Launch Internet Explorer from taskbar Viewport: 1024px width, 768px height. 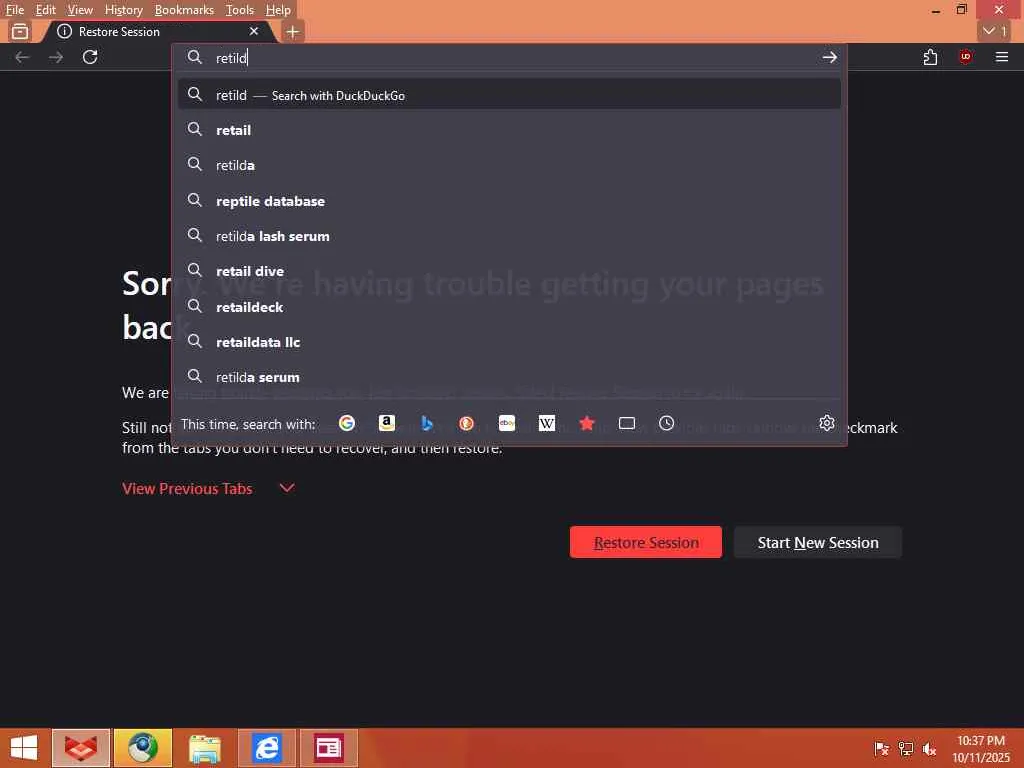click(x=266, y=748)
